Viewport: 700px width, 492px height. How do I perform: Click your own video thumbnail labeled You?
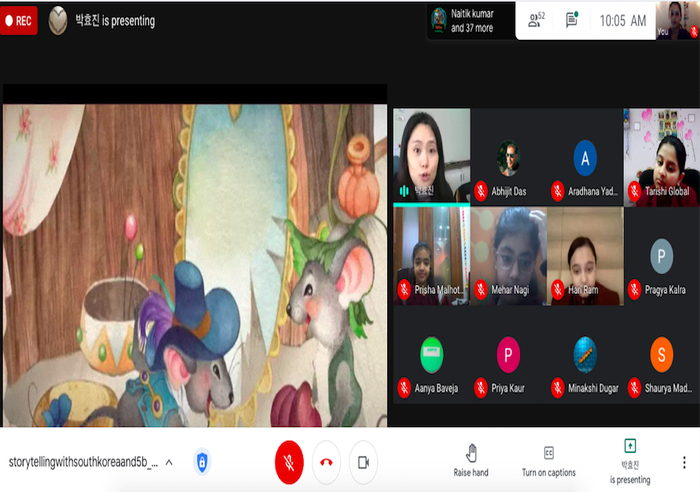point(677,20)
